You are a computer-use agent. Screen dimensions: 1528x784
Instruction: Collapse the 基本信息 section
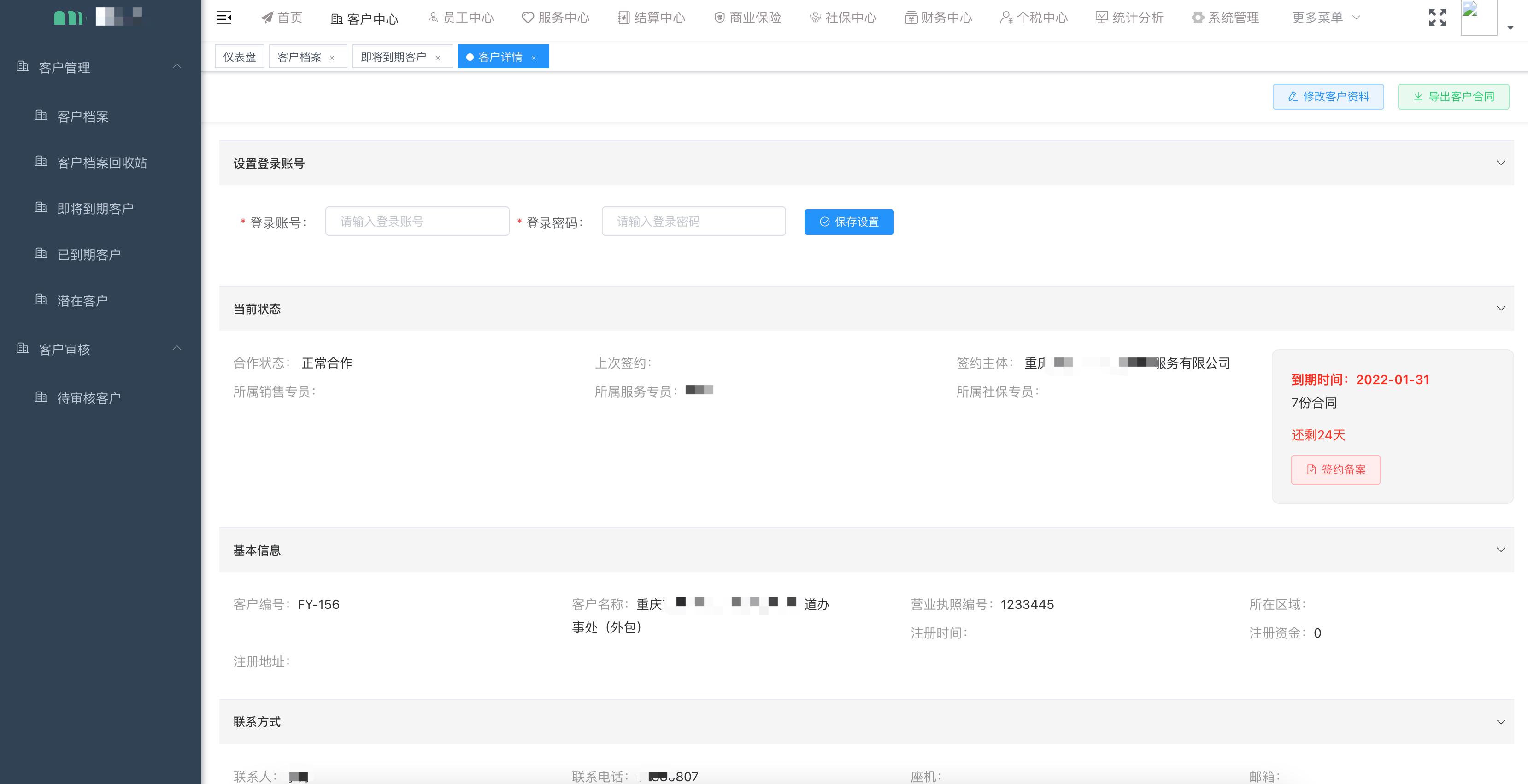(1501, 549)
